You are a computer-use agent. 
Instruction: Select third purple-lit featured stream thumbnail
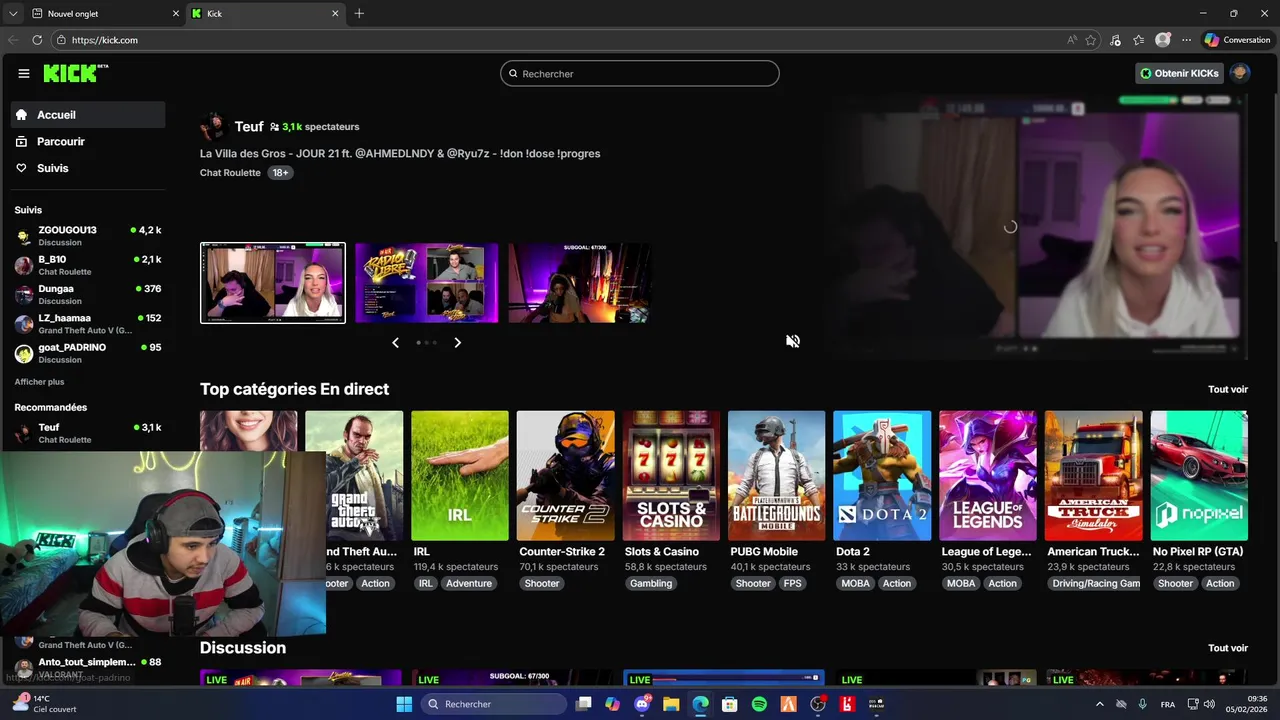pyautogui.click(x=580, y=283)
